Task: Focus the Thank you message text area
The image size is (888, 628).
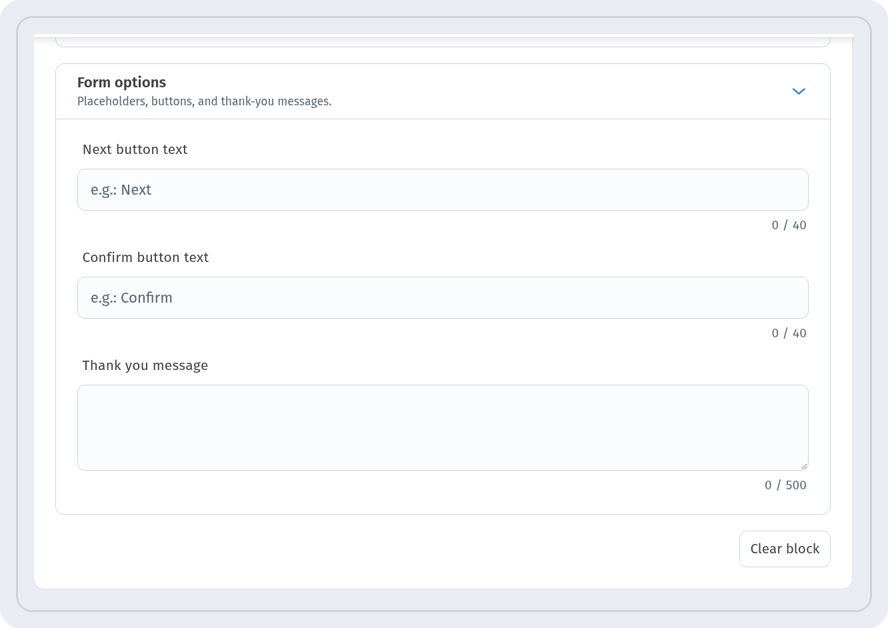Action: pyautogui.click(x=443, y=428)
